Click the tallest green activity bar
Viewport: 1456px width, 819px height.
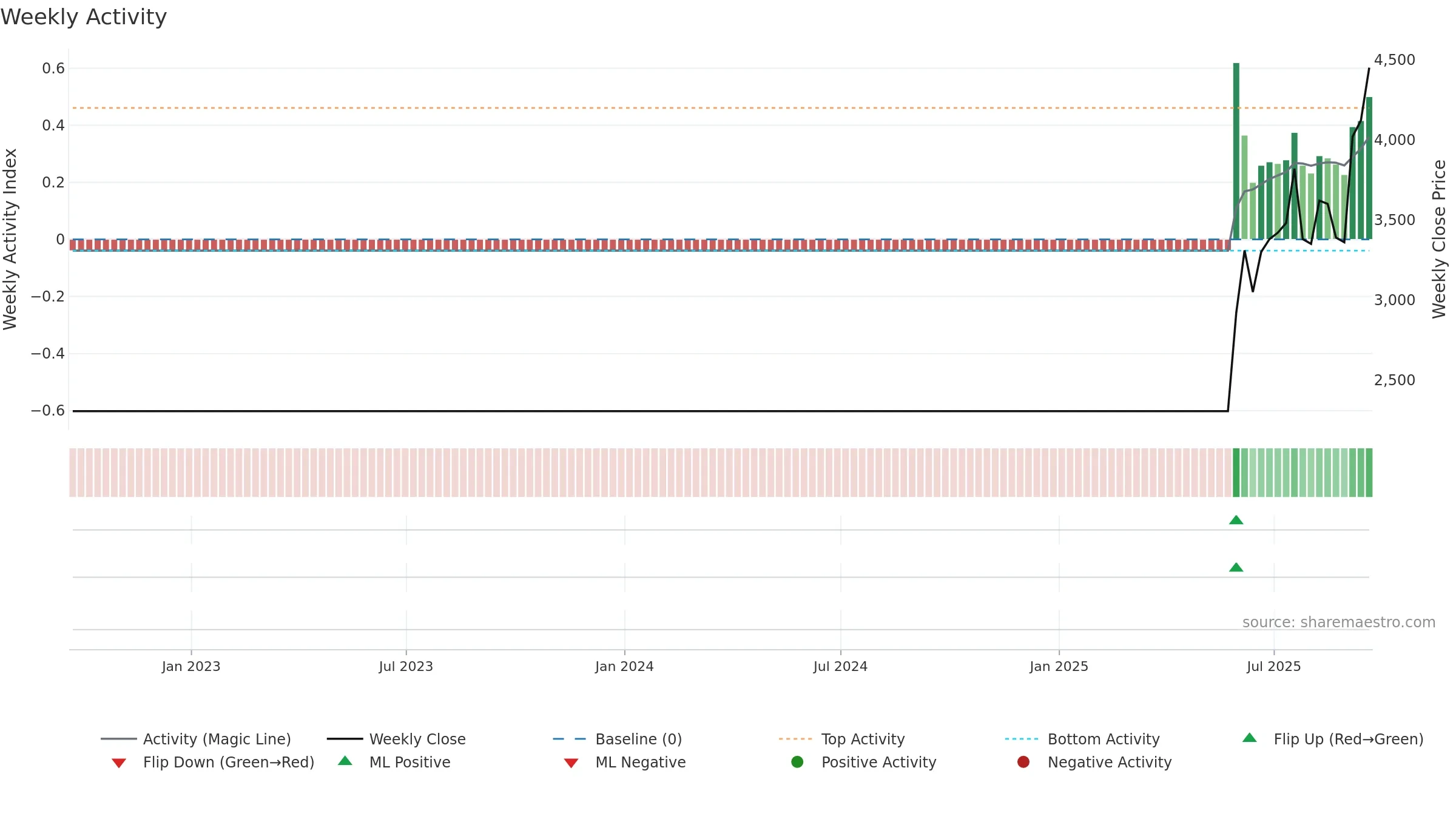point(1236,151)
